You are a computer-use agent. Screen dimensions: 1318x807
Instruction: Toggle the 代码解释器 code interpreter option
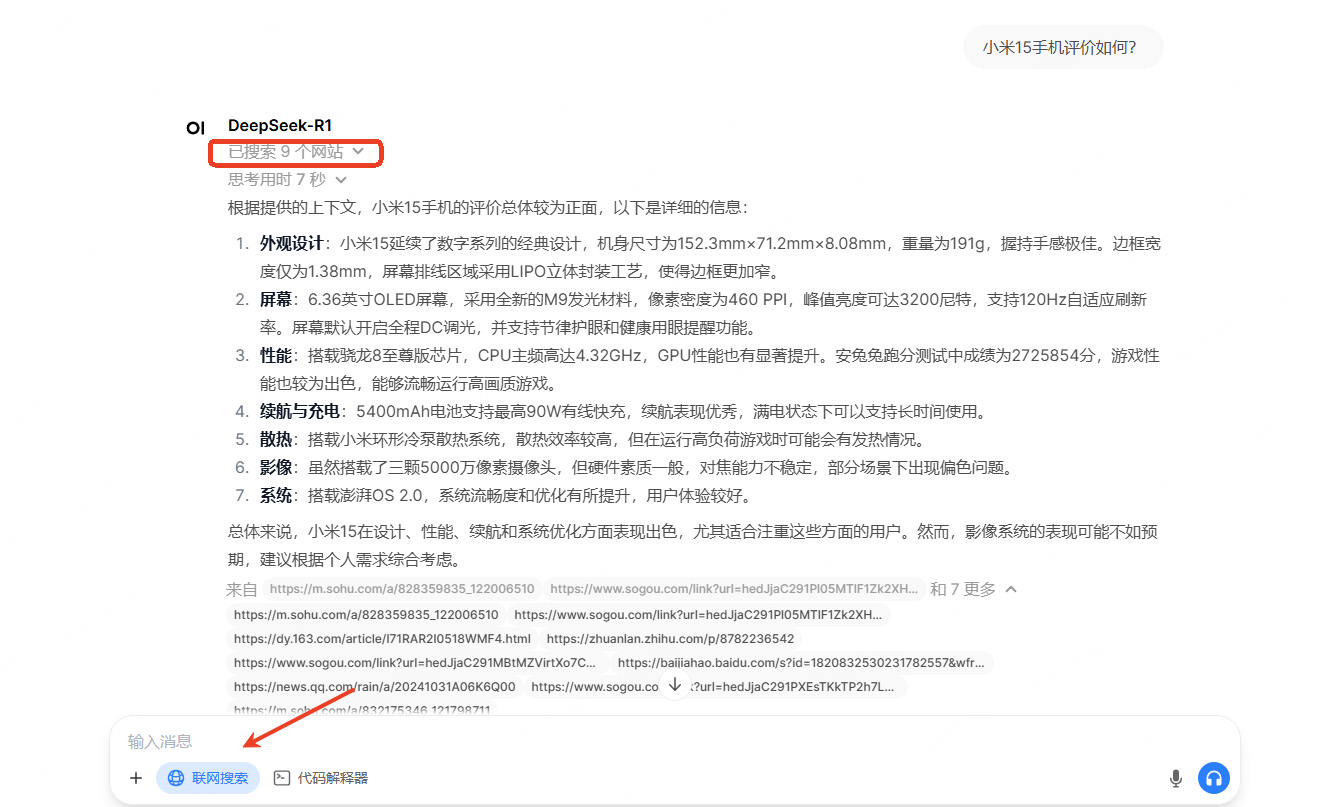[x=321, y=778]
